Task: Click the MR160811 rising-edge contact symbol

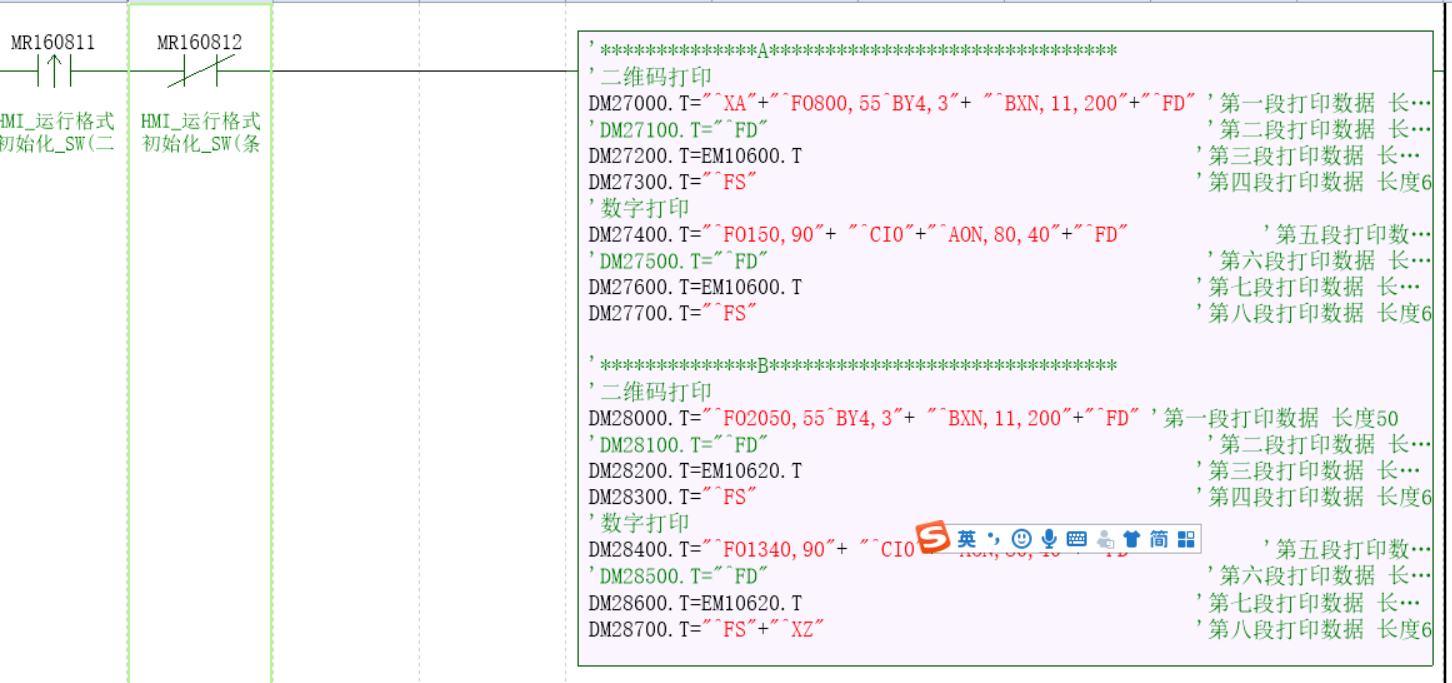Action: (x=53, y=71)
